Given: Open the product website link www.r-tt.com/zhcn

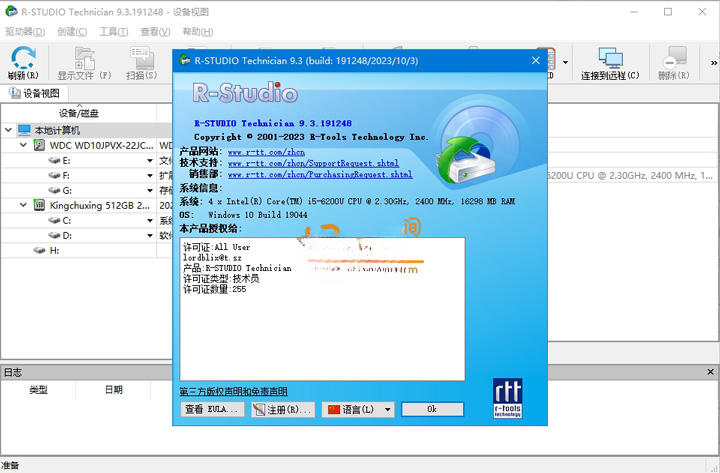Looking at the screenshot, I should tap(266, 152).
